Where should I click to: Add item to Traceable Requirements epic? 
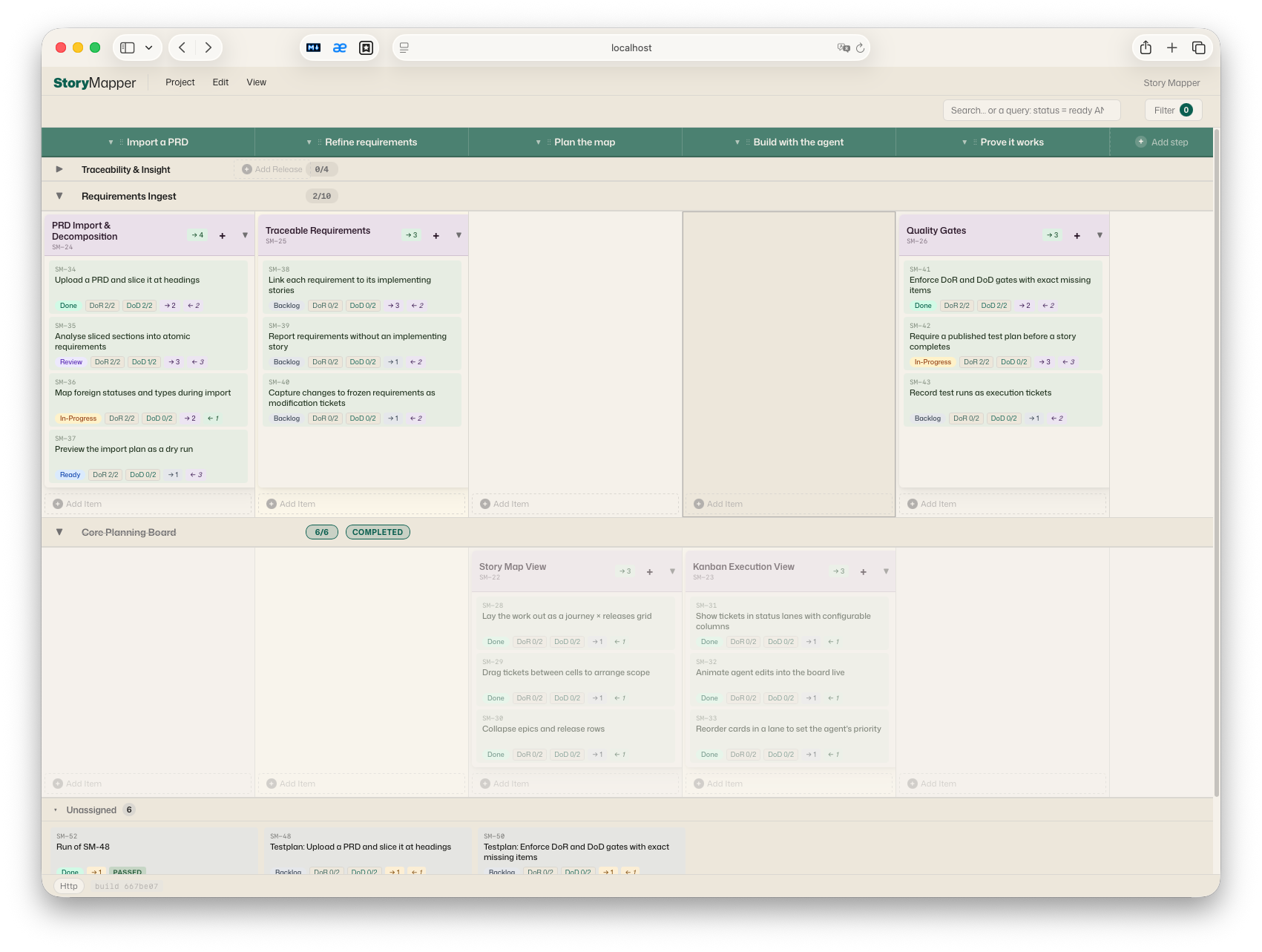tap(436, 236)
